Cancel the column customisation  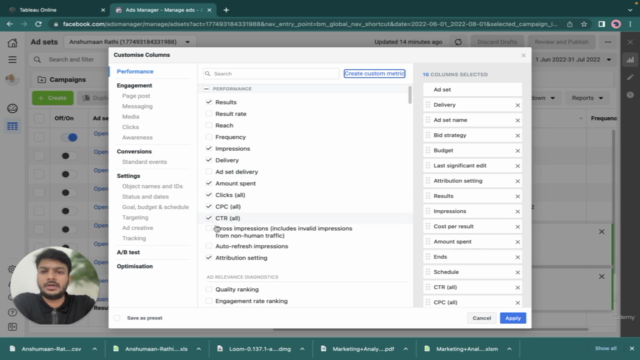[482, 318]
